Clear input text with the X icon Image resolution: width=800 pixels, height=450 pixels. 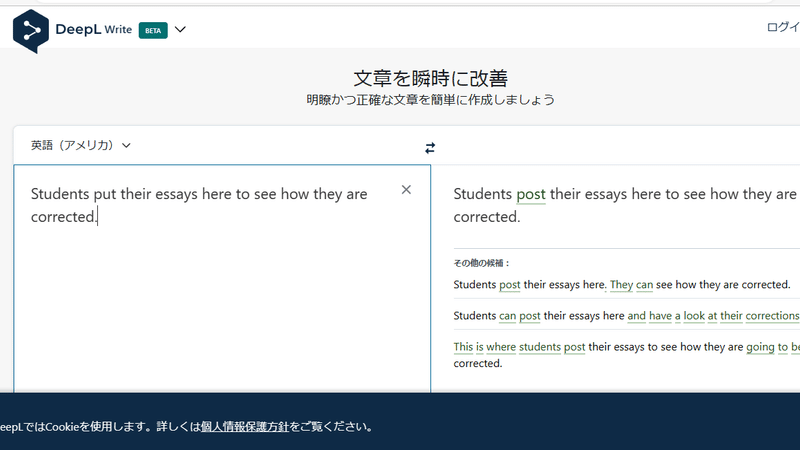tap(406, 190)
